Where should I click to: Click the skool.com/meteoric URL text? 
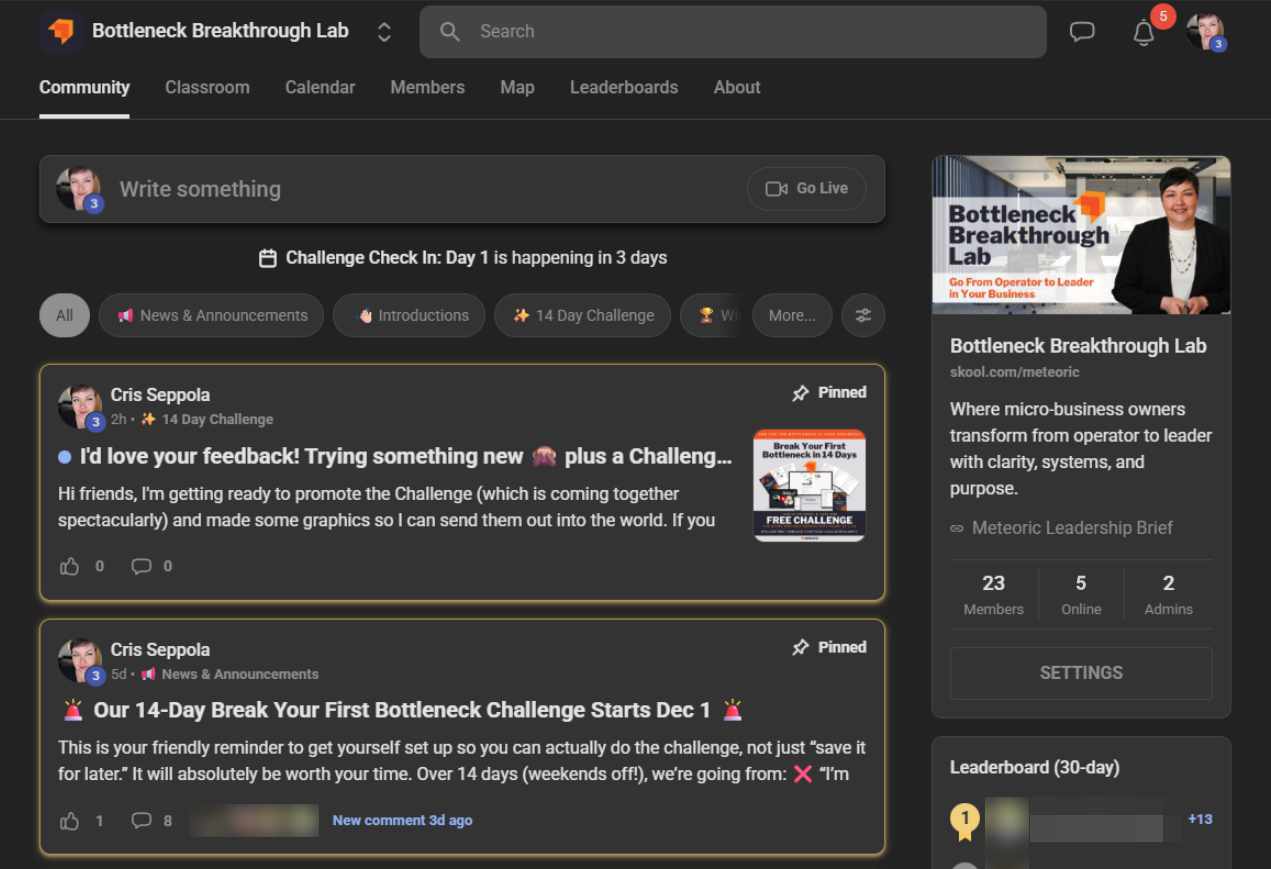click(x=1015, y=372)
